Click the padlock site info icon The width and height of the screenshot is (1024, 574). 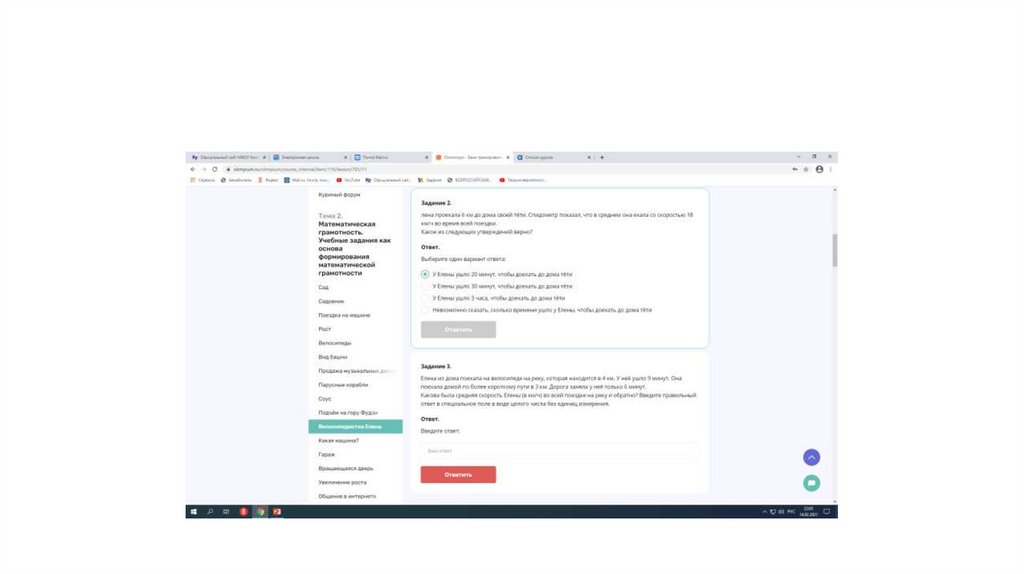coord(228,169)
